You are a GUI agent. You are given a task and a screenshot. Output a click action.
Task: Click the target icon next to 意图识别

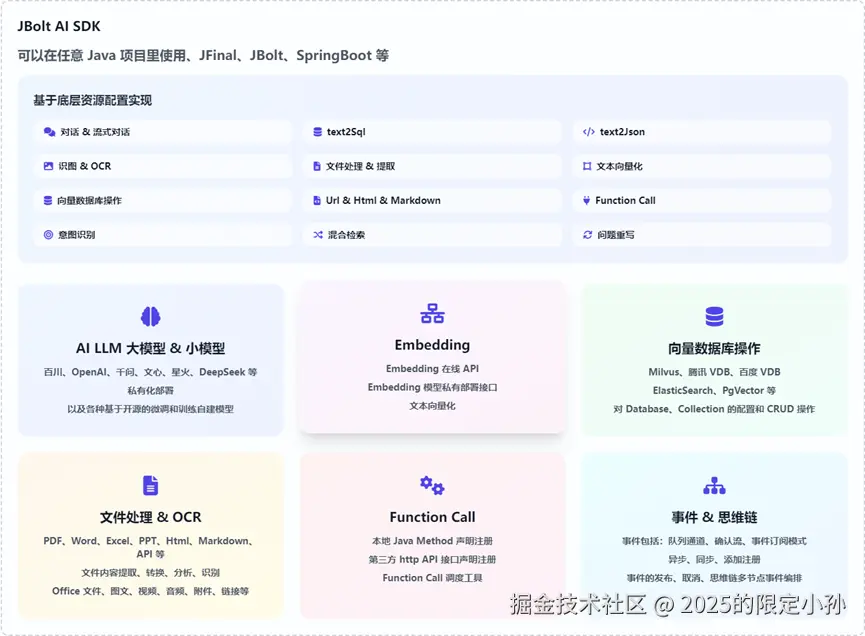[x=49, y=234]
